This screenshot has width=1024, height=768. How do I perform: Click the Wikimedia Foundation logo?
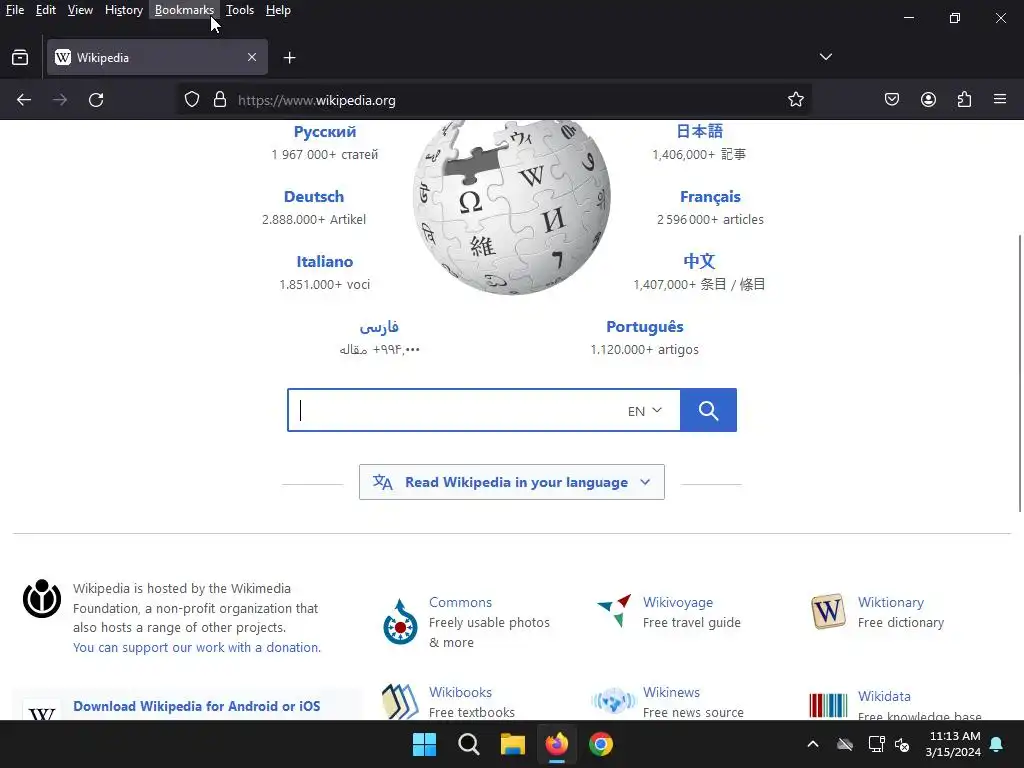42,598
